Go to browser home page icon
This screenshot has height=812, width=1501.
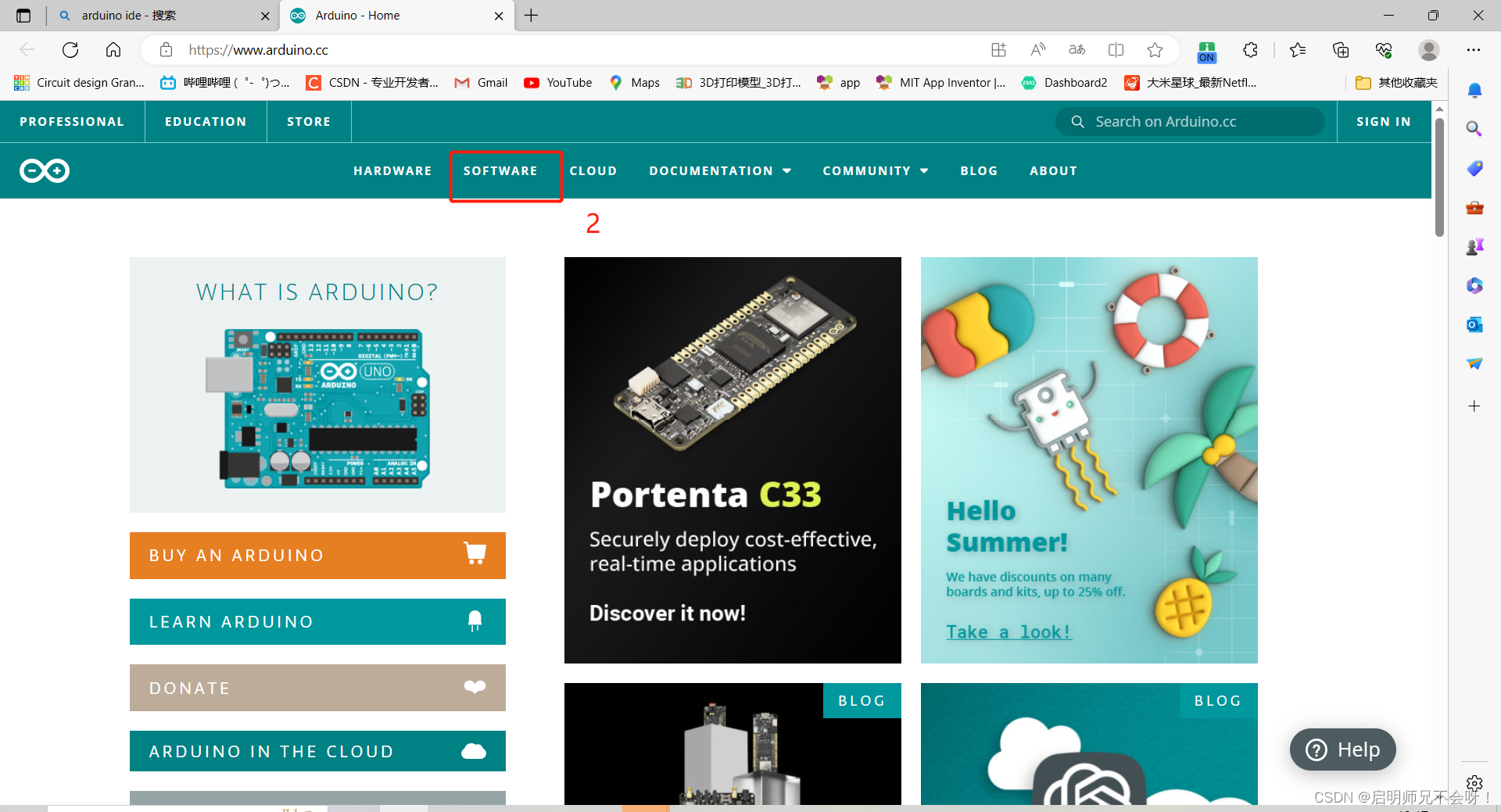point(113,50)
